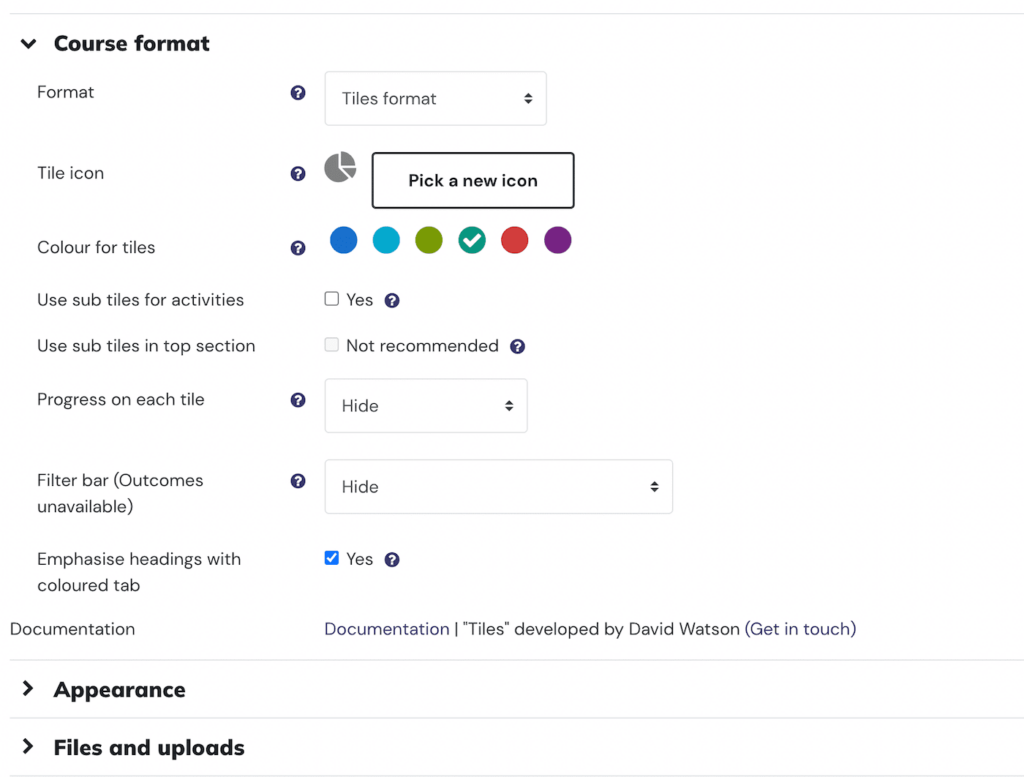Click the help icon beside Tile icon

[298, 174]
